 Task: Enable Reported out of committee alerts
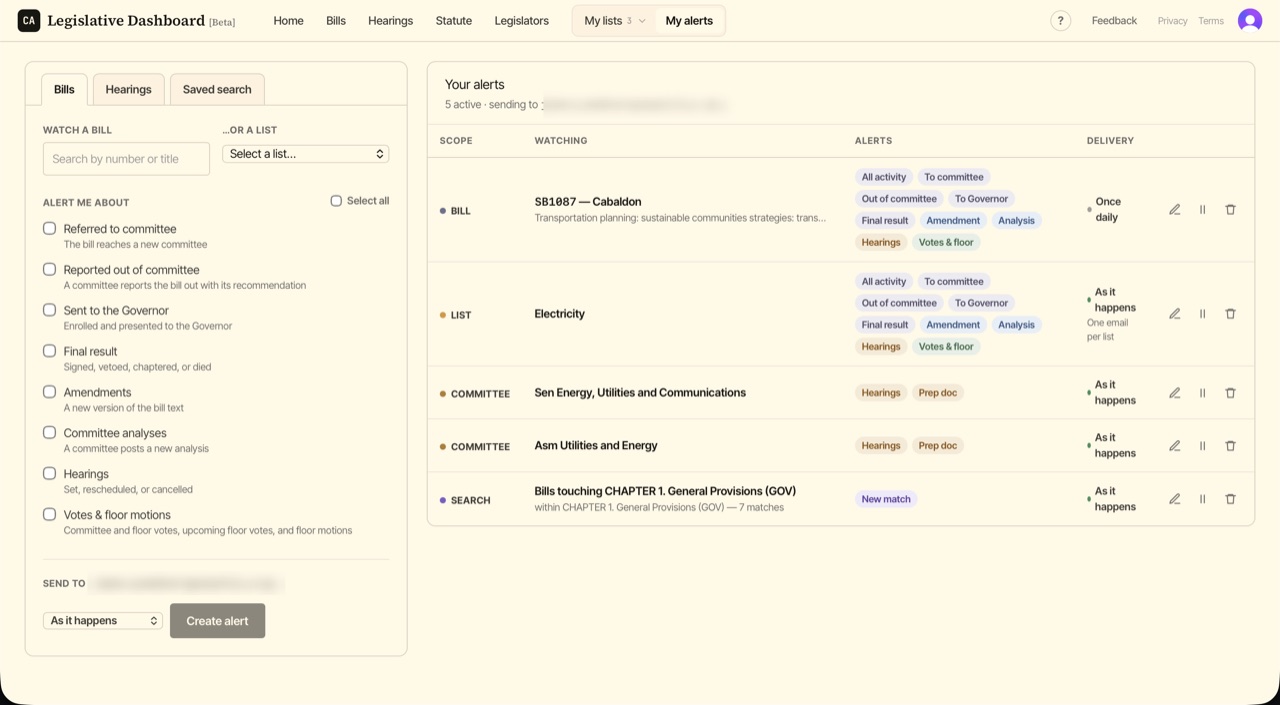tap(49, 269)
